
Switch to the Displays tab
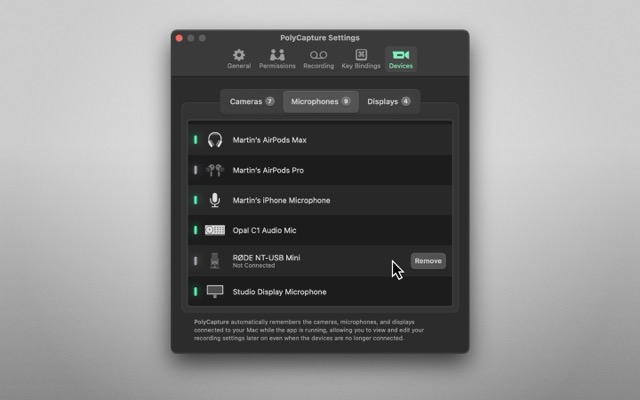point(389,102)
